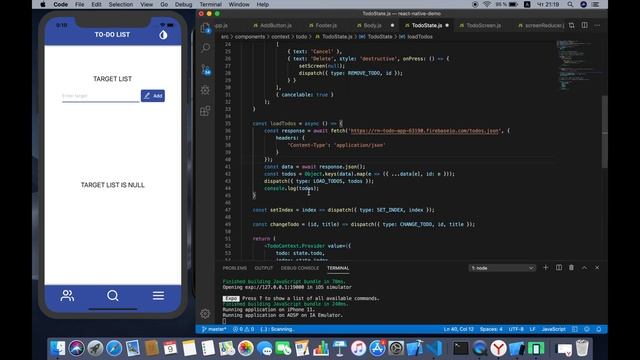The image size is (640, 360).
Task: Click the Enter target input field in simulator
Action: coord(100,96)
